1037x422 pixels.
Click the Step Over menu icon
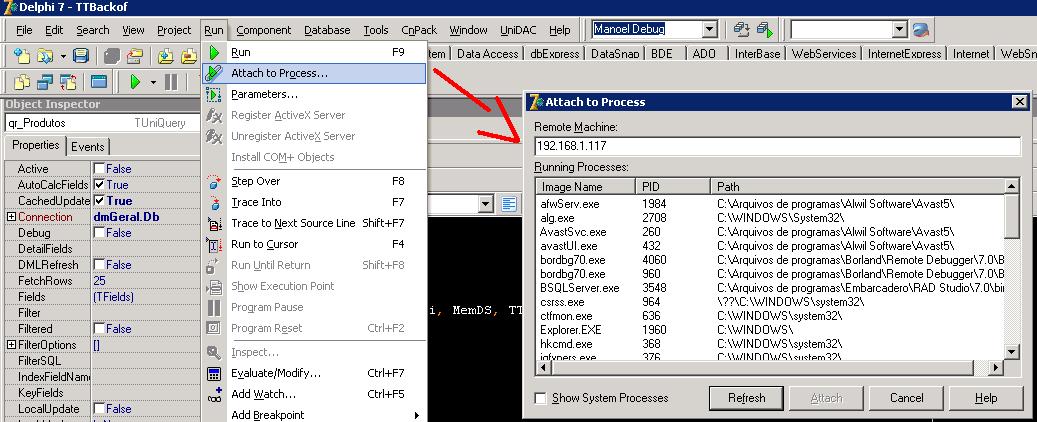click(214, 181)
